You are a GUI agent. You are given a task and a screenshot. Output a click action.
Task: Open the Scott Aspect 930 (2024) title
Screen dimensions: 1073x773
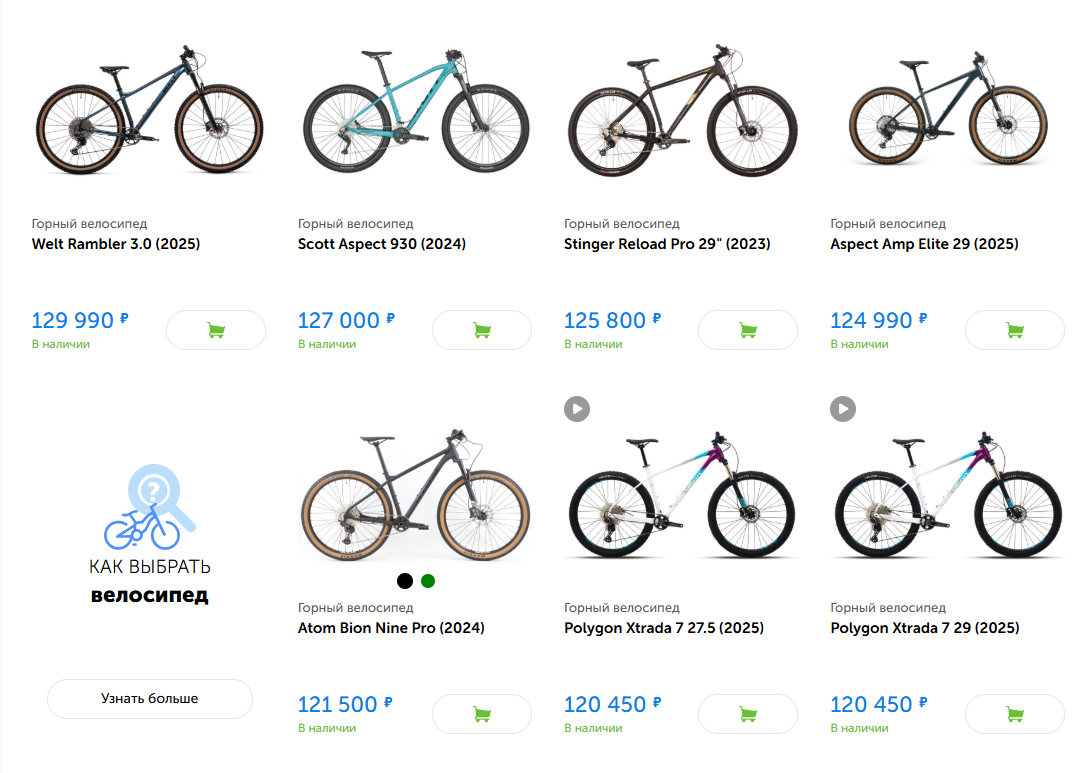pos(382,244)
